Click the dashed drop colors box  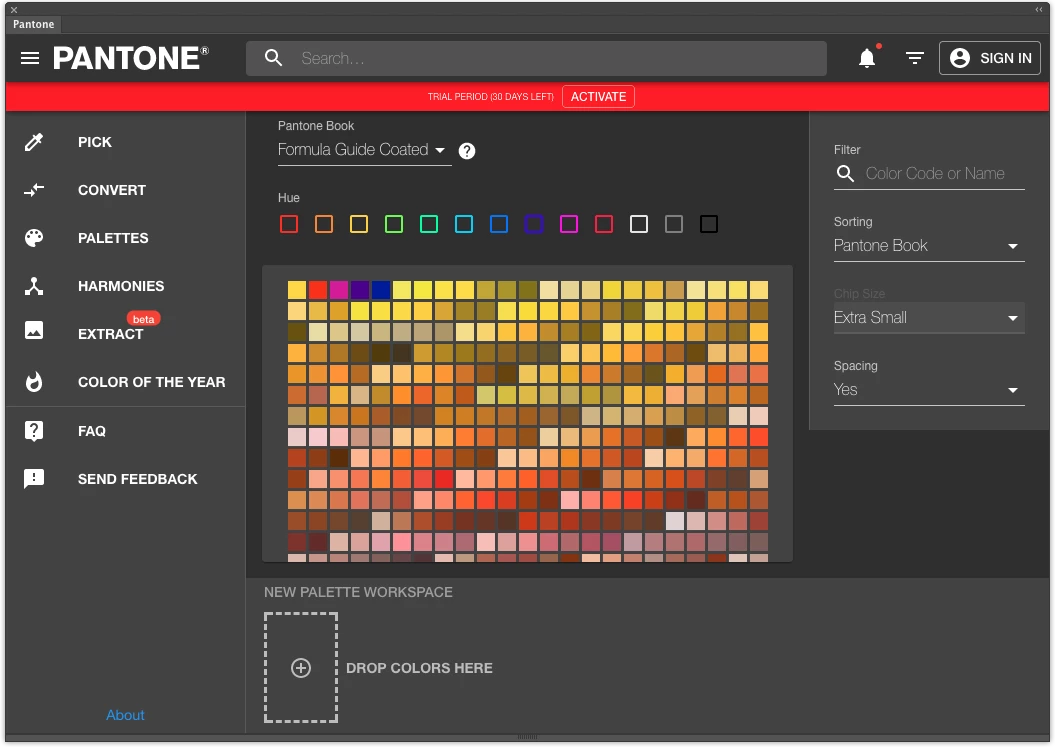(x=301, y=668)
